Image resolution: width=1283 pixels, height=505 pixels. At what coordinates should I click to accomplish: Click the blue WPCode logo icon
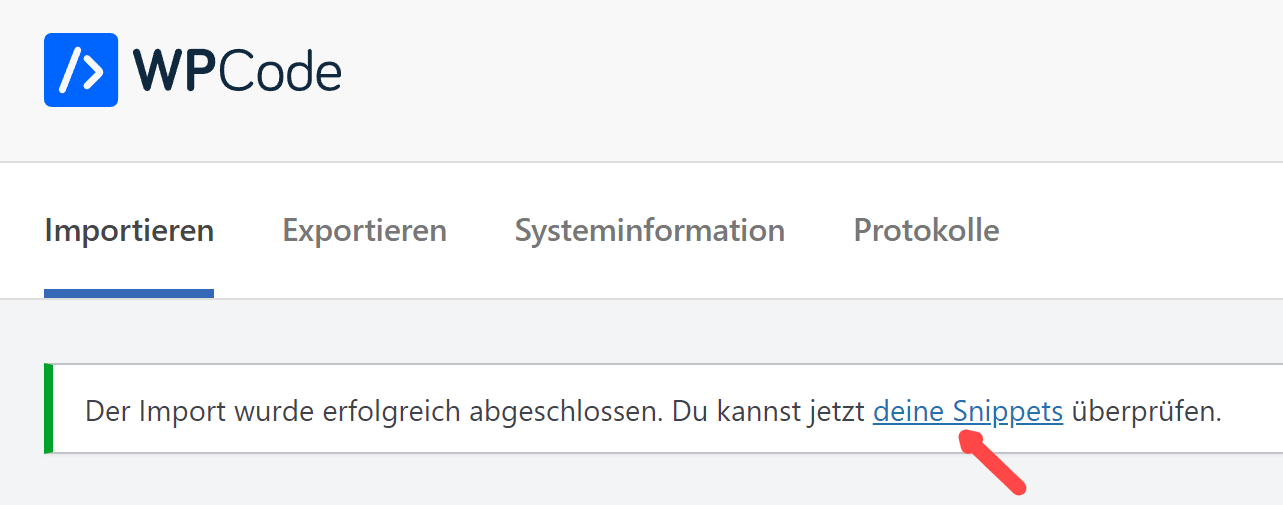(81, 70)
